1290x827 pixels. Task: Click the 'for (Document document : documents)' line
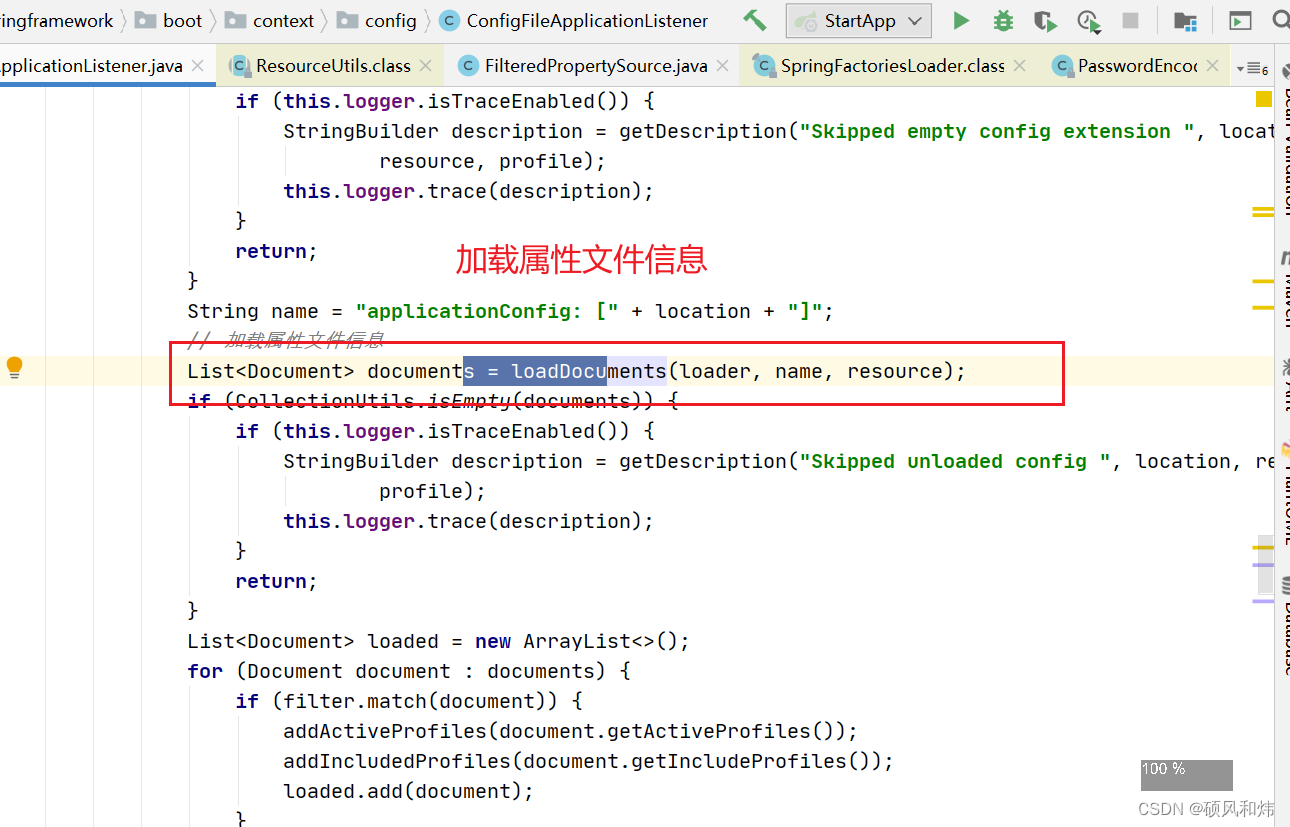pyautogui.click(x=408, y=671)
